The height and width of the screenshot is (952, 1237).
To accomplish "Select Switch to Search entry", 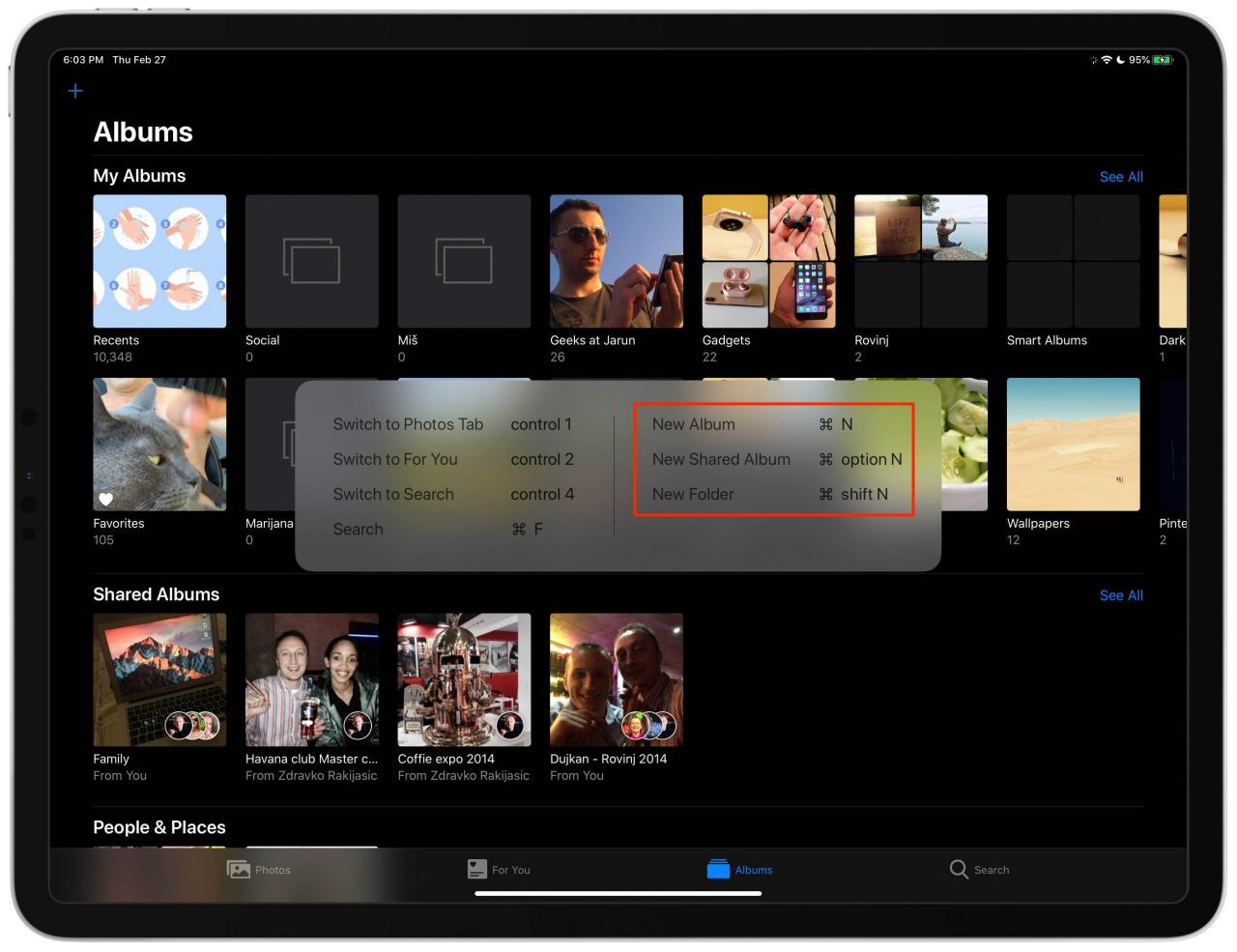I will pos(454,494).
